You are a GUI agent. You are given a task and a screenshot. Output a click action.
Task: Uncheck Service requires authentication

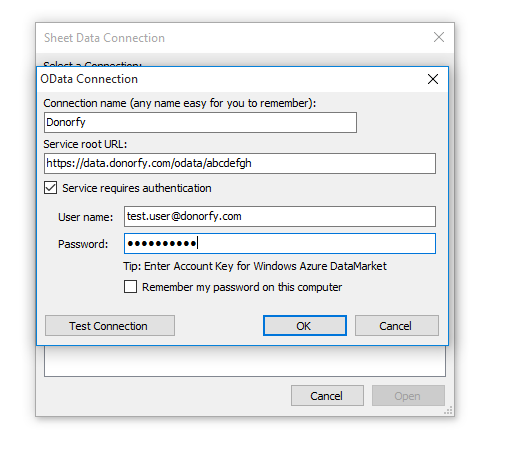[51, 188]
